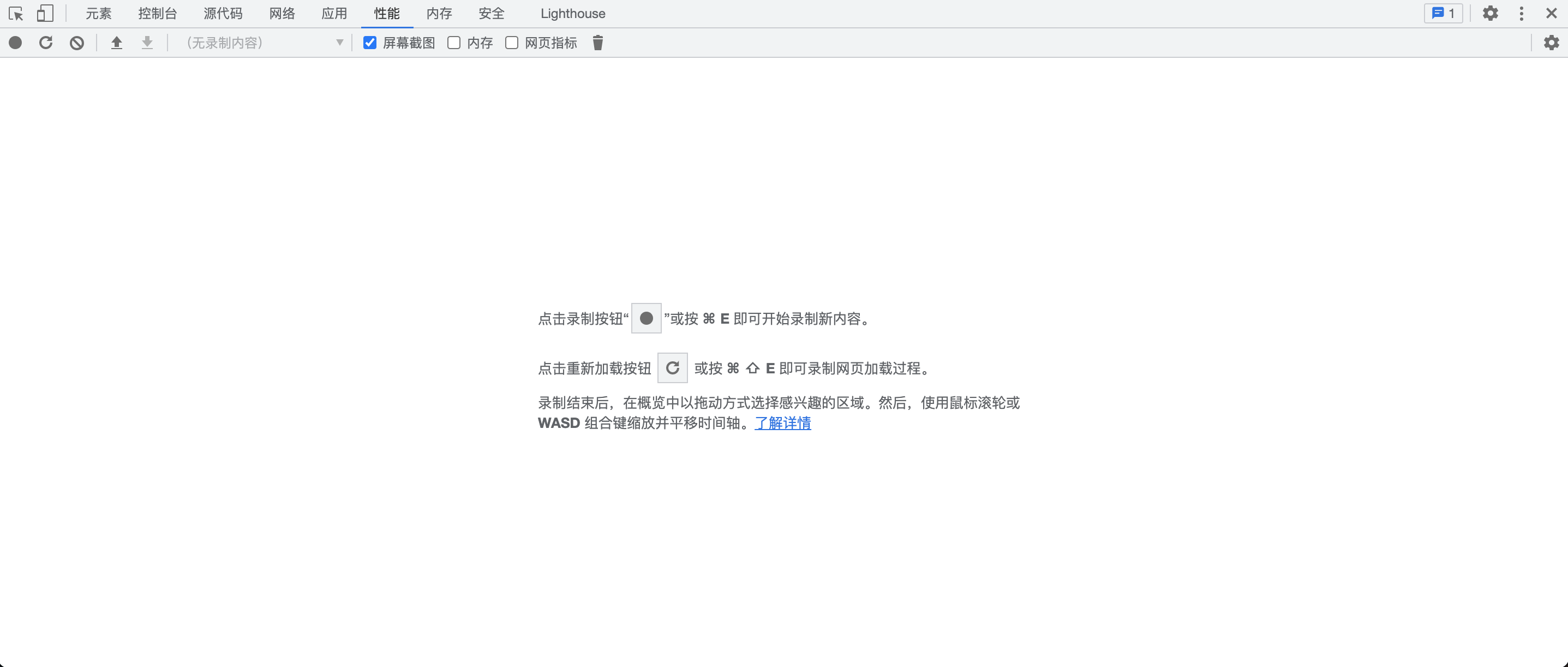Enable 网页指标 web vitals checkbox
The width and height of the screenshot is (1568, 667).
tap(511, 42)
